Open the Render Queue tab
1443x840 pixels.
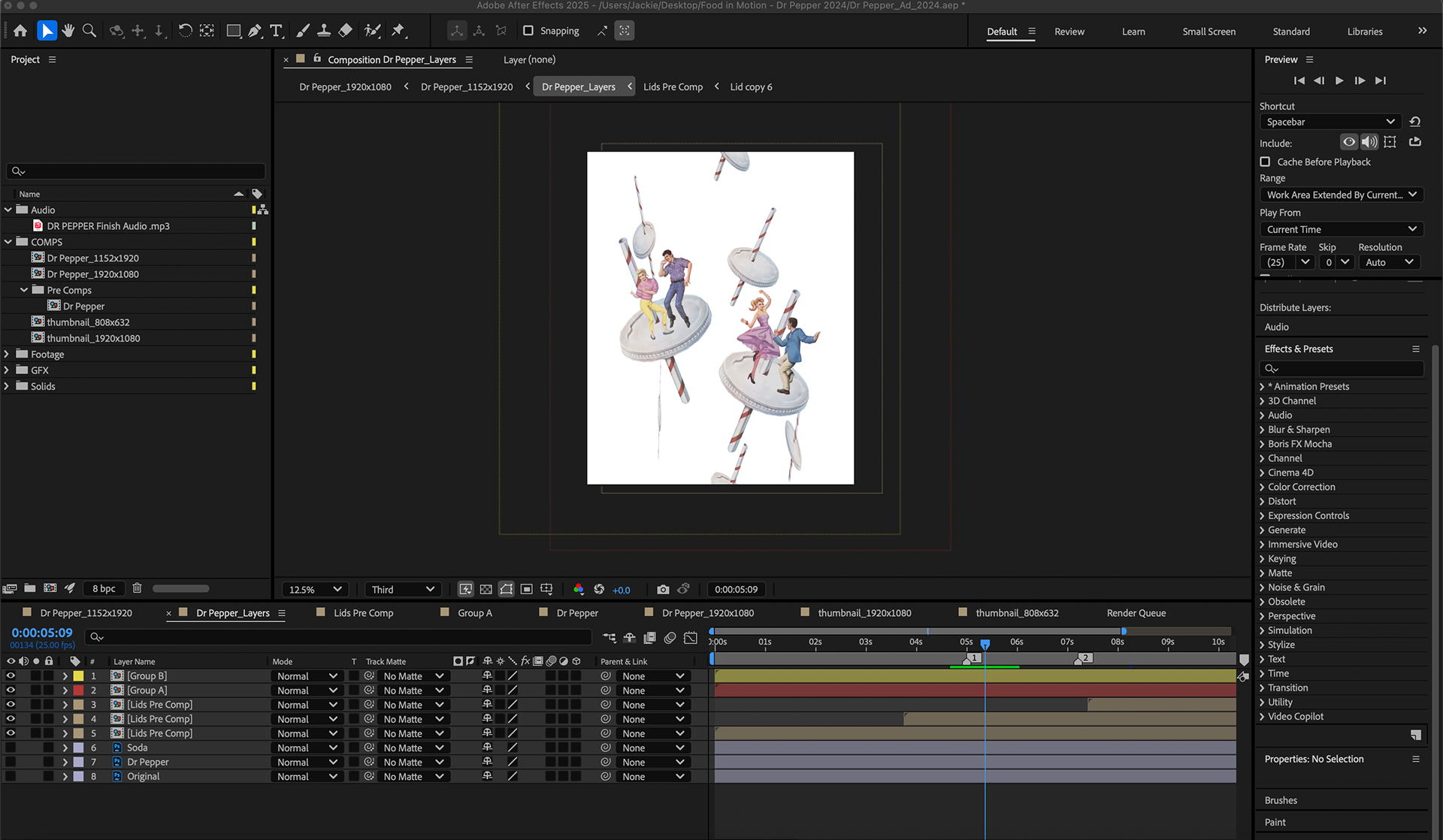pyautogui.click(x=1136, y=613)
